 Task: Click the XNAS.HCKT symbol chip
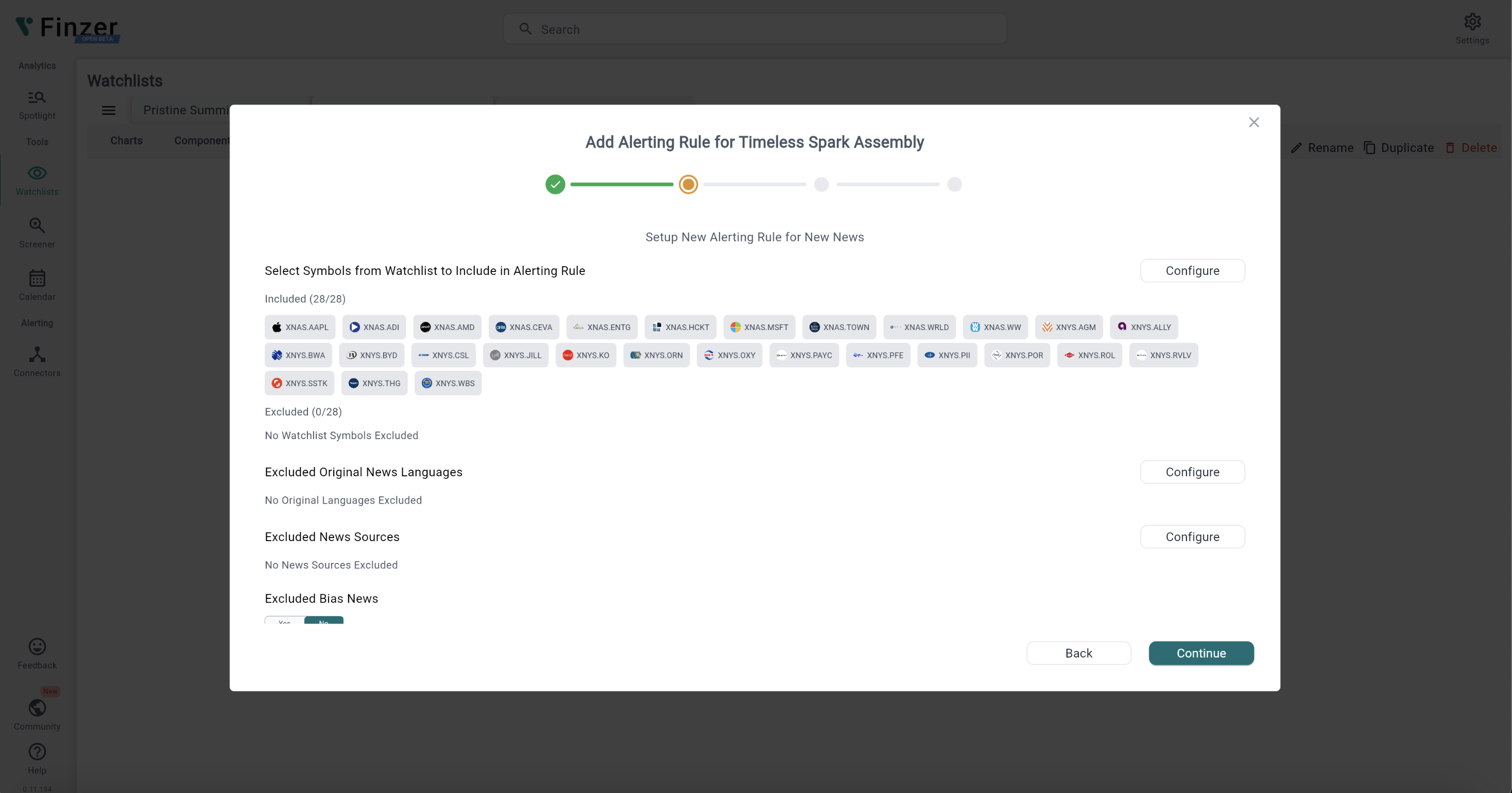(x=680, y=327)
